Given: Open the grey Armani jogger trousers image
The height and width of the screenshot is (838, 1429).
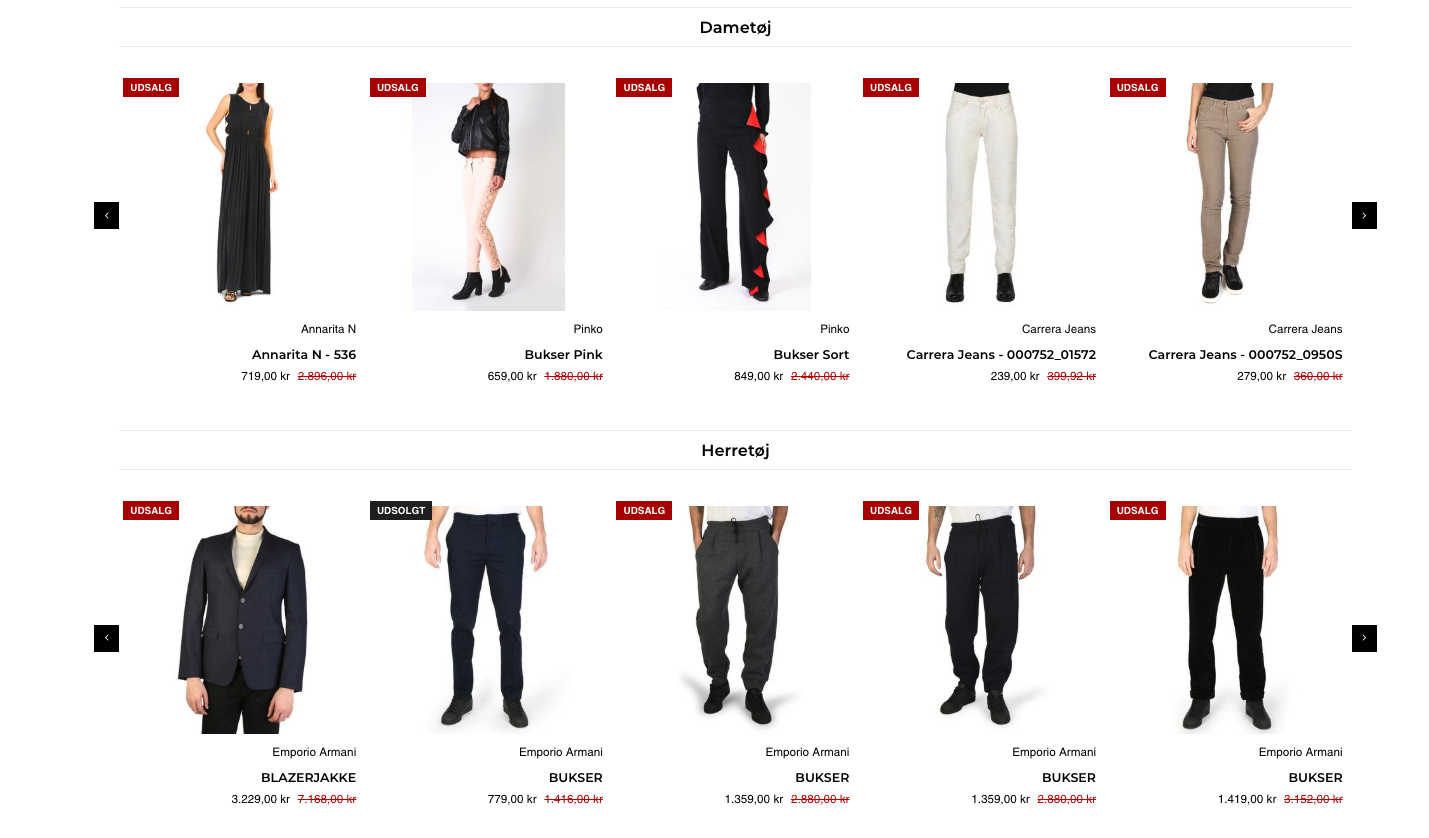Looking at the screenshot, I should tap(735, 619).
